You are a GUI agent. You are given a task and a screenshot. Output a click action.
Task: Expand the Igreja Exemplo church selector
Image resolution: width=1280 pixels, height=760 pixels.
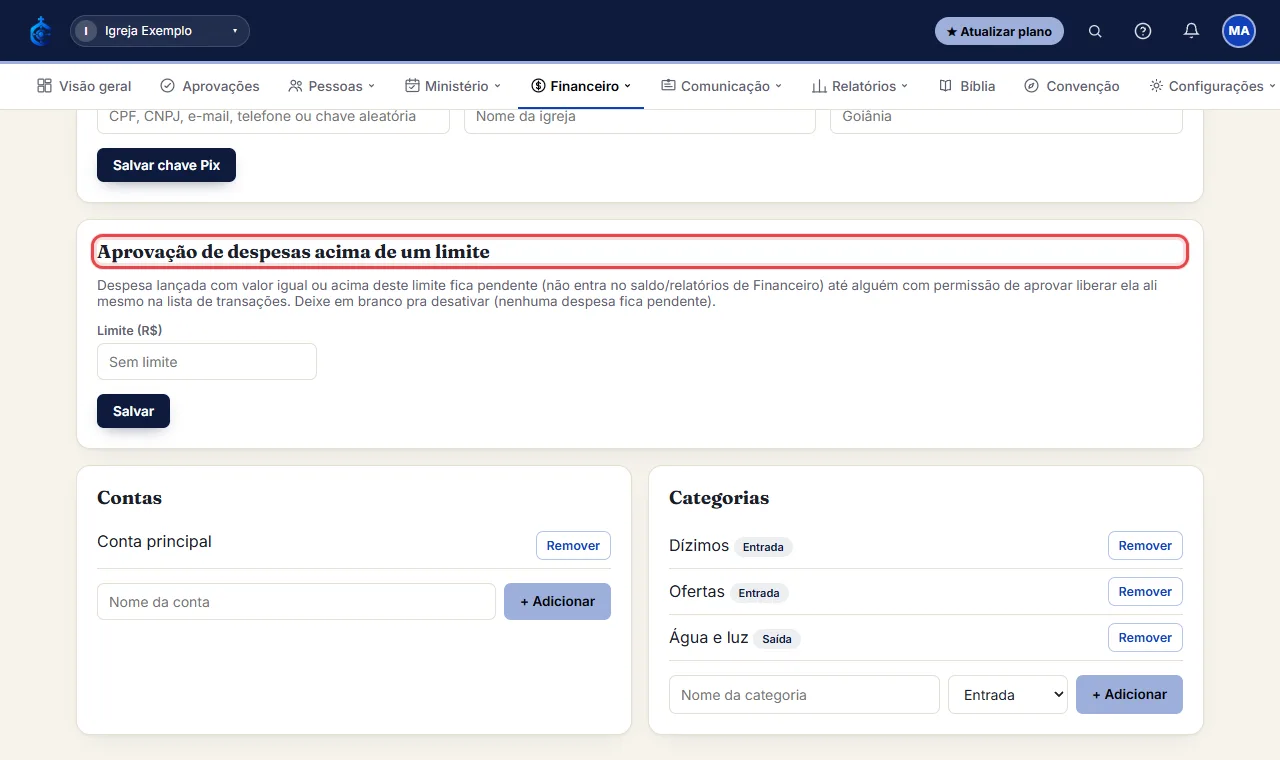[160, 31]
